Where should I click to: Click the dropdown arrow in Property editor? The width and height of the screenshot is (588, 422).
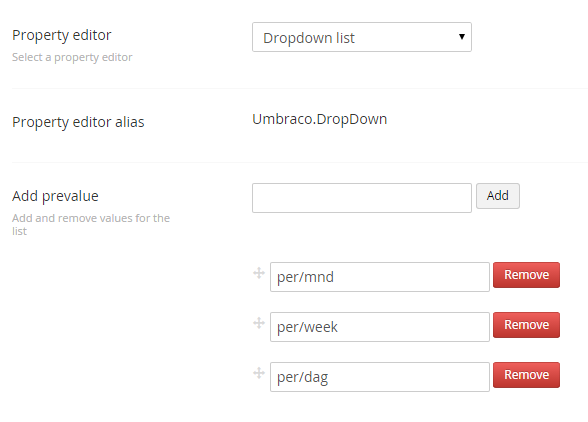tap(462, 36)
